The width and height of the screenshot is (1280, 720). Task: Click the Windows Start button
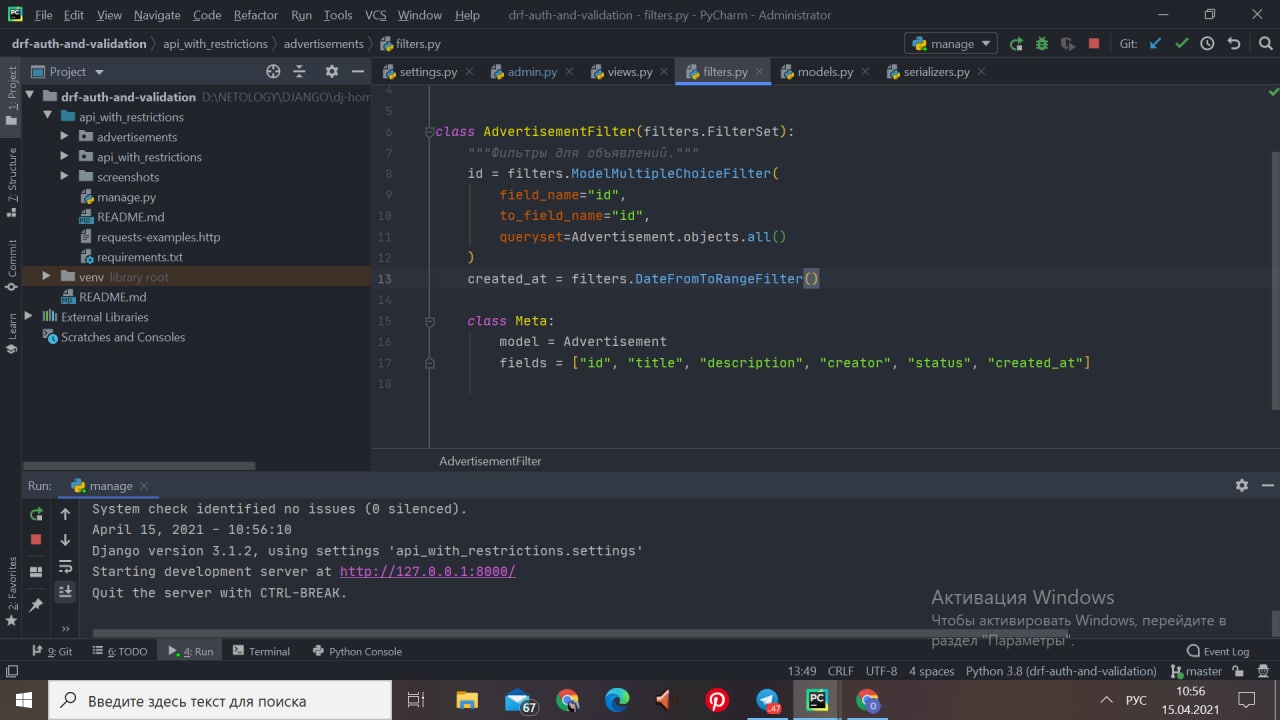click(x=23, y=700)
